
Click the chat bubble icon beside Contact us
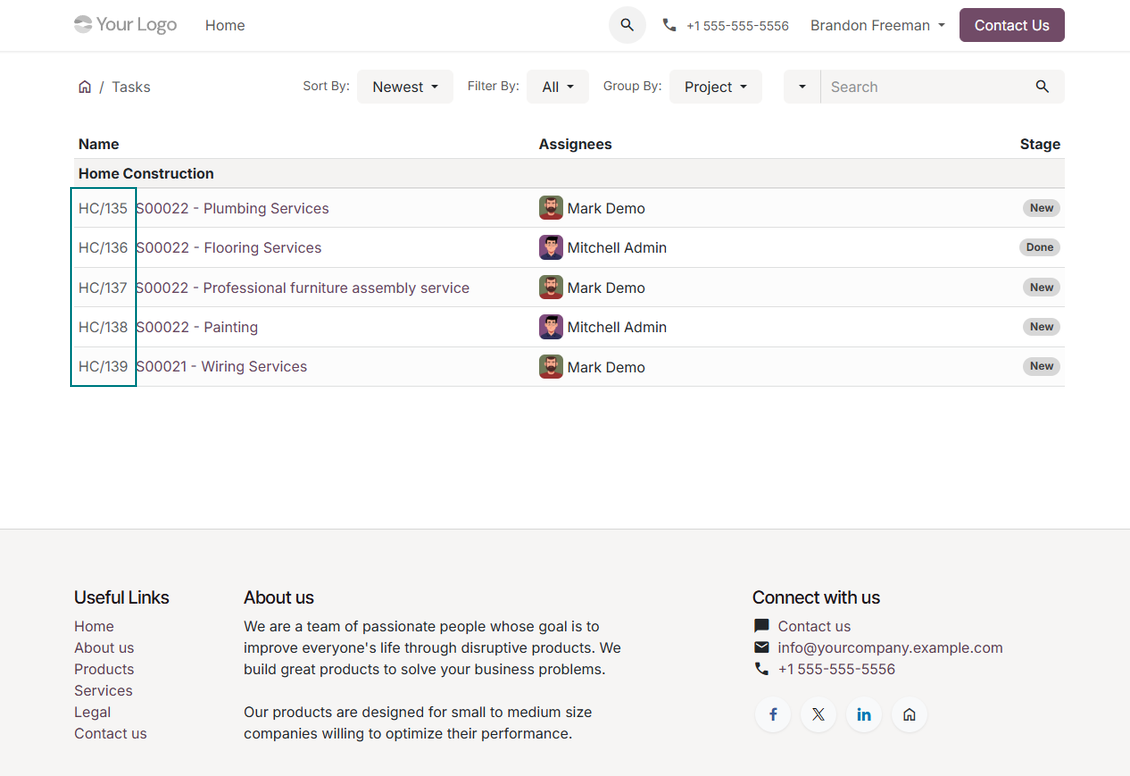[761, 625]
